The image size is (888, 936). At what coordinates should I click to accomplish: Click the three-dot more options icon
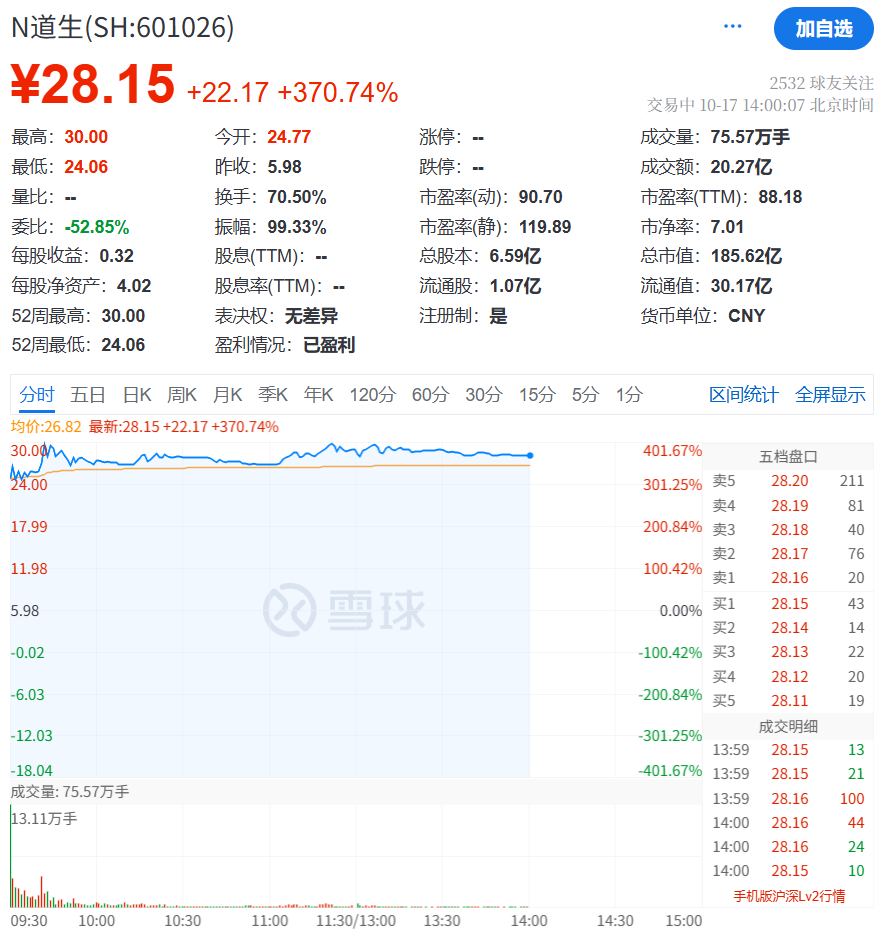(x=733, y=27)
